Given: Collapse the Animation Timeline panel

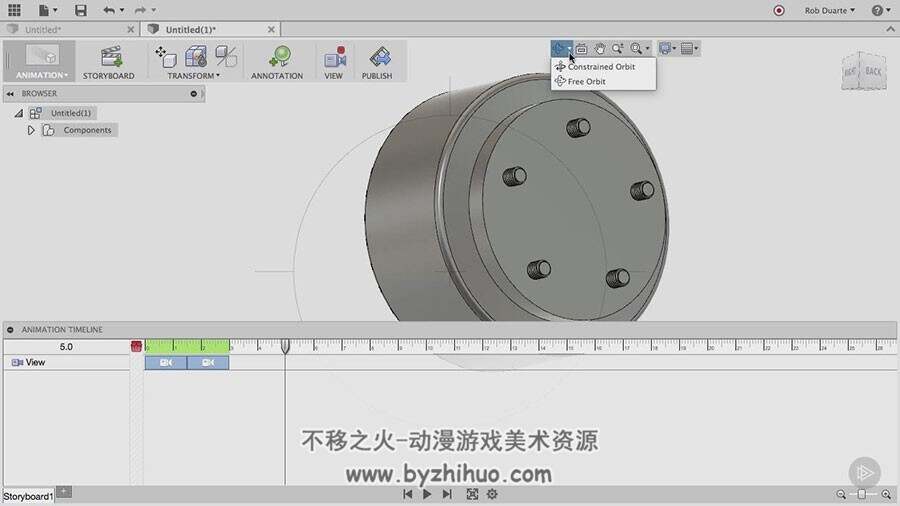Looking at the screenshot, I should click(x=10, y=330).
